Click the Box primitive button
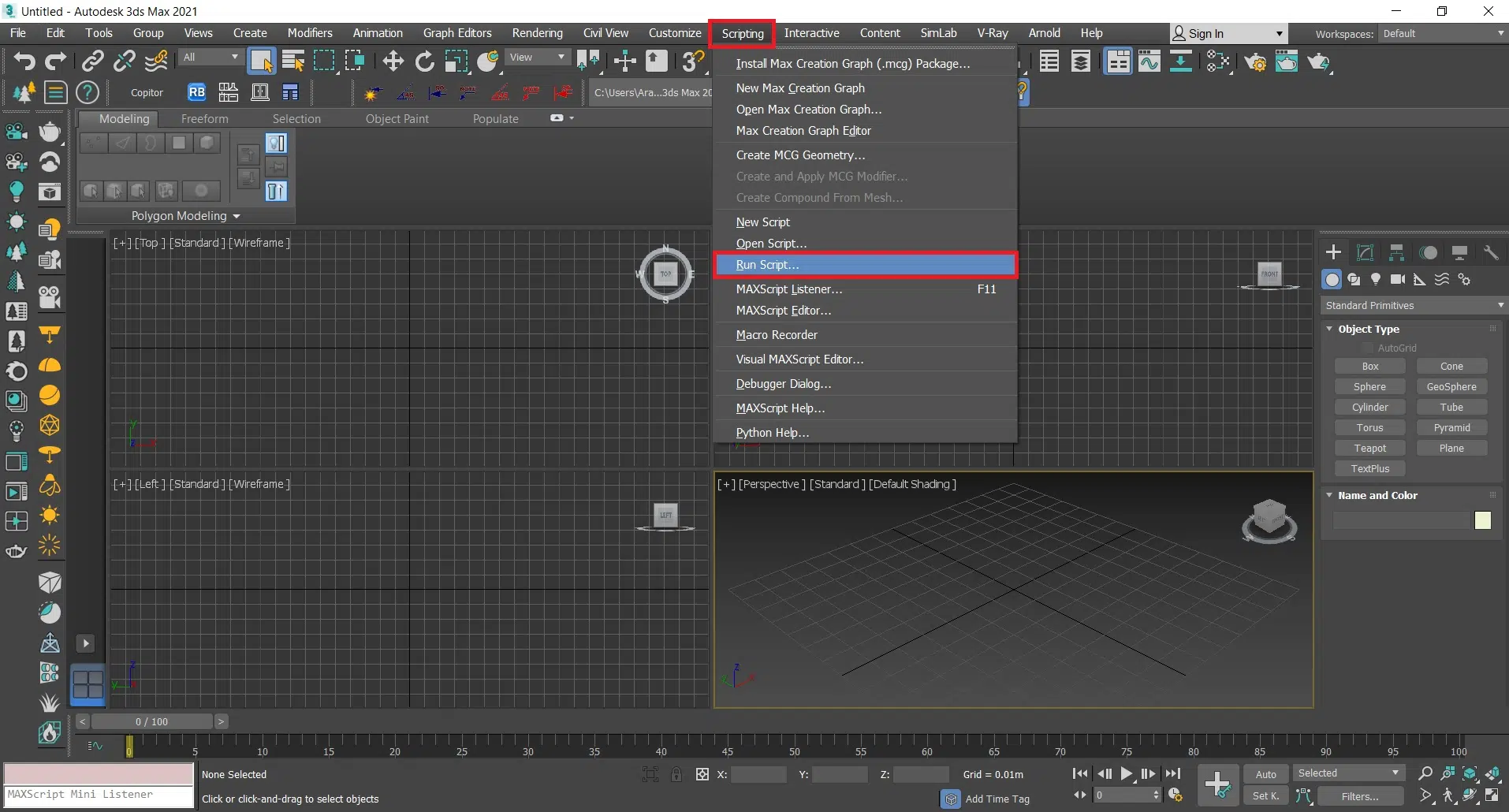The image size is (1509, 812). (x=1369, y=366)
